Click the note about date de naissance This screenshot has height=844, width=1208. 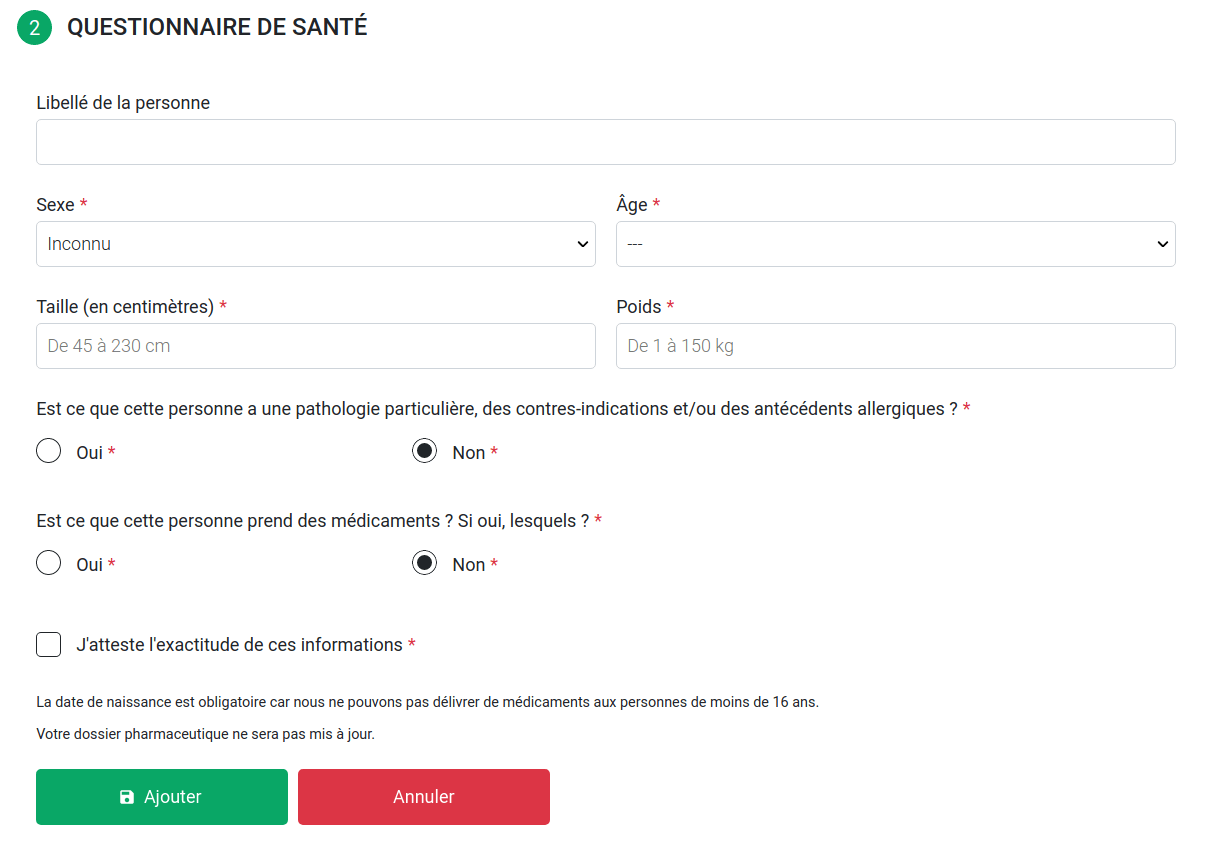pyautogui.click(x=428, y=701)
